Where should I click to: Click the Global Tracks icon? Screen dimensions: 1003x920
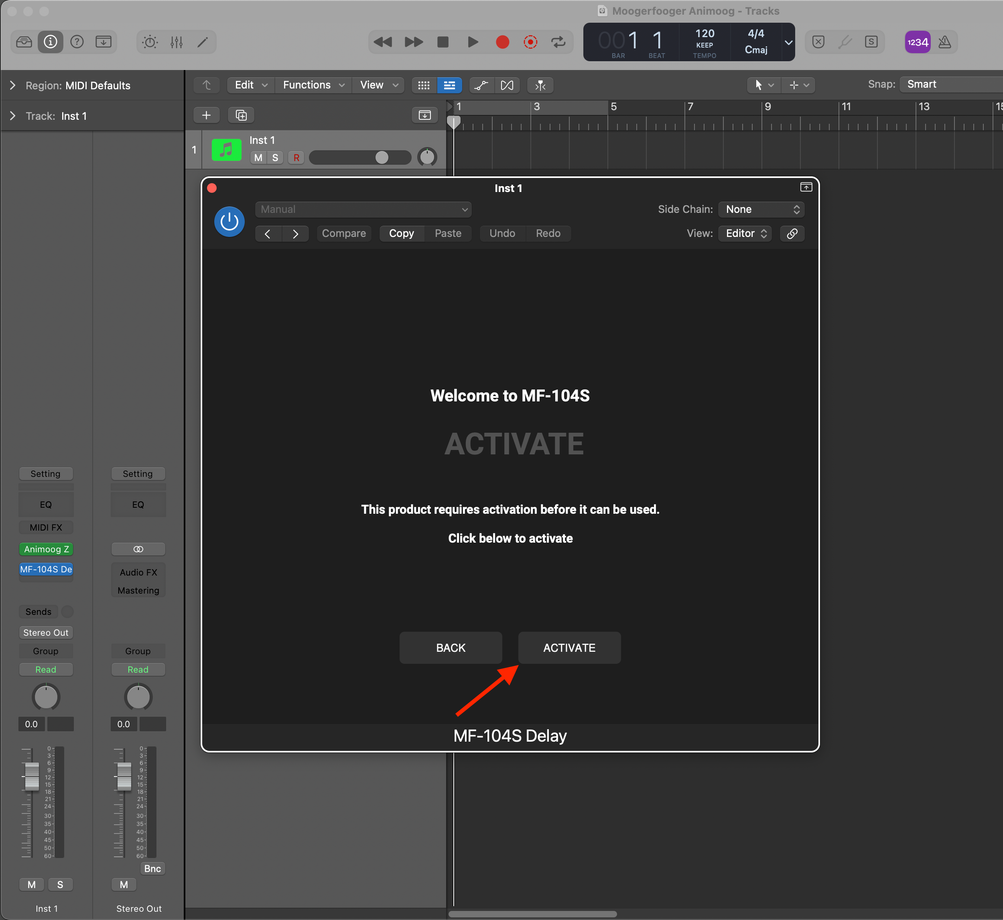[x=425, y=115]
